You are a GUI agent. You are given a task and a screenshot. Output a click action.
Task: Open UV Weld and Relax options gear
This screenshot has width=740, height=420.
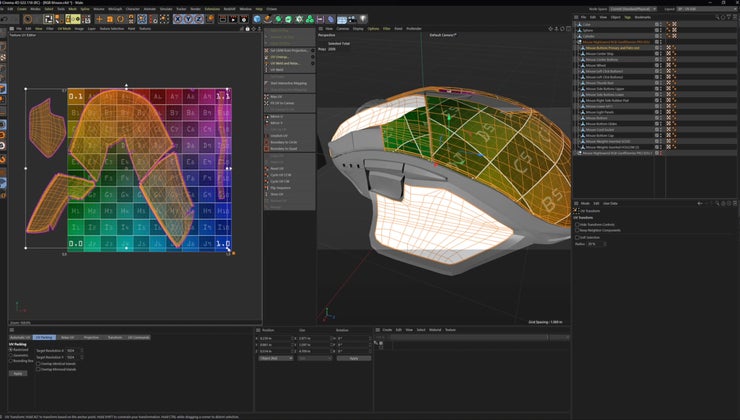click(312, 63)
